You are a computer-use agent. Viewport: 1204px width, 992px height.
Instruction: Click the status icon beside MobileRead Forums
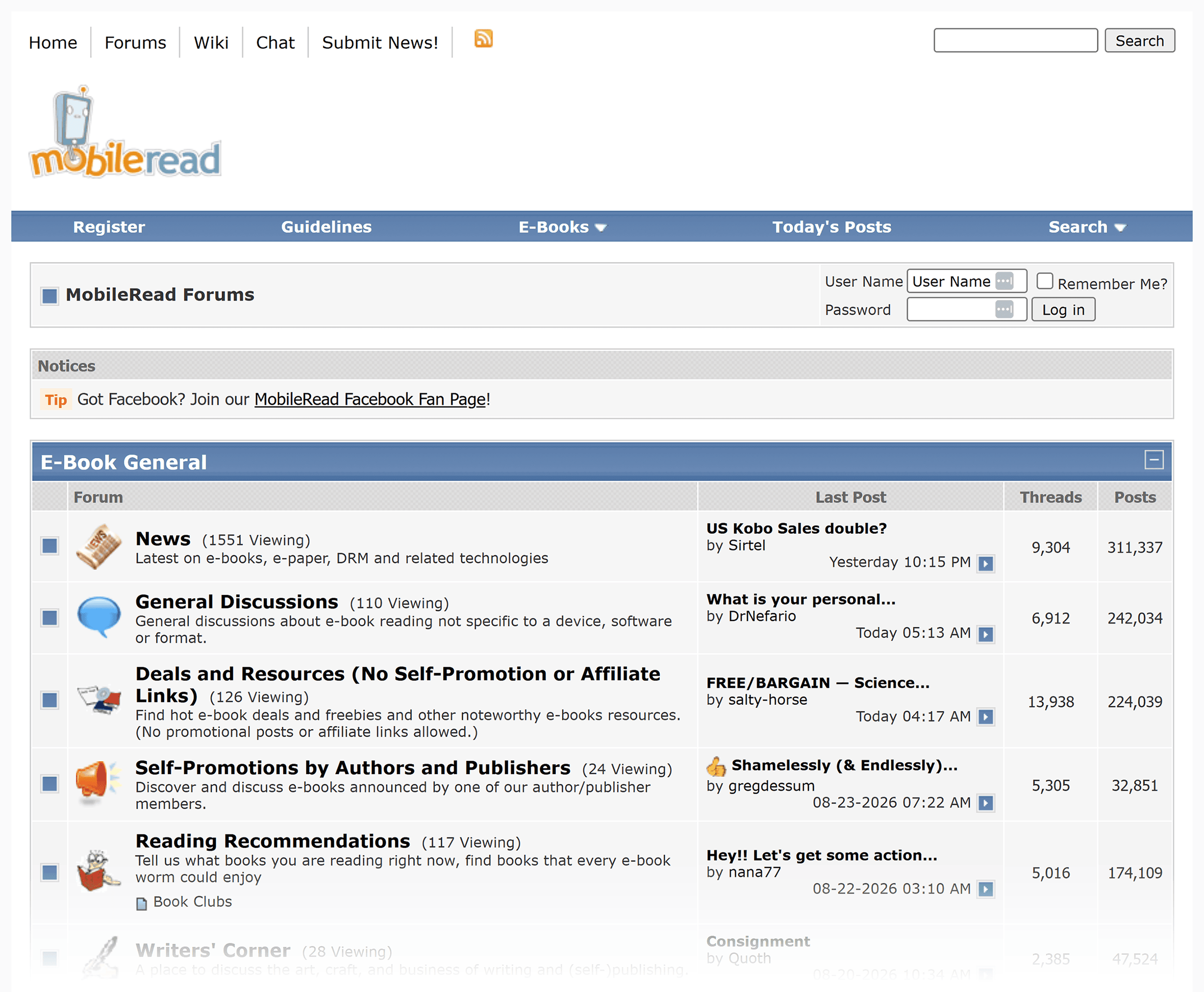coord(50,296)
